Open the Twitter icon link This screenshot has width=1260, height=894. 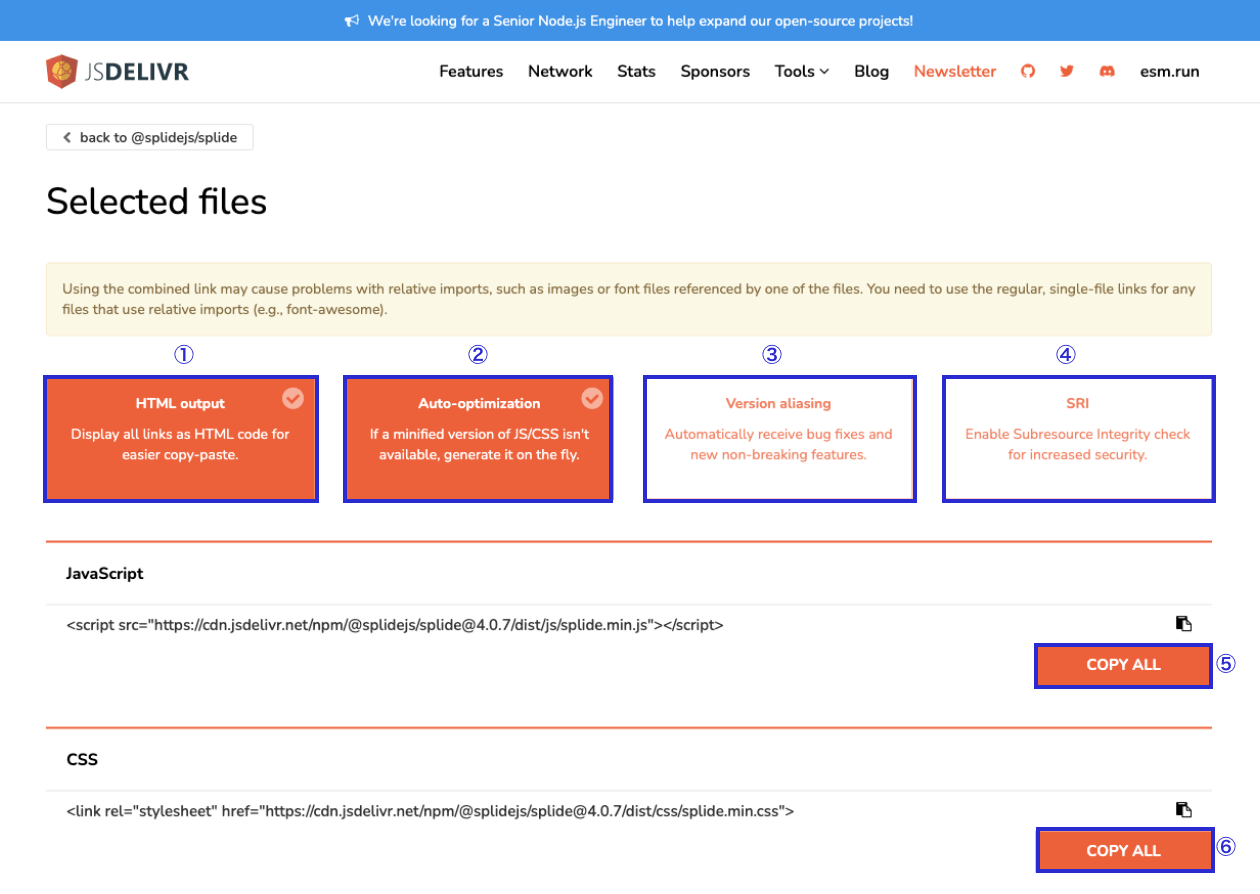click(x=1067, y=71)
